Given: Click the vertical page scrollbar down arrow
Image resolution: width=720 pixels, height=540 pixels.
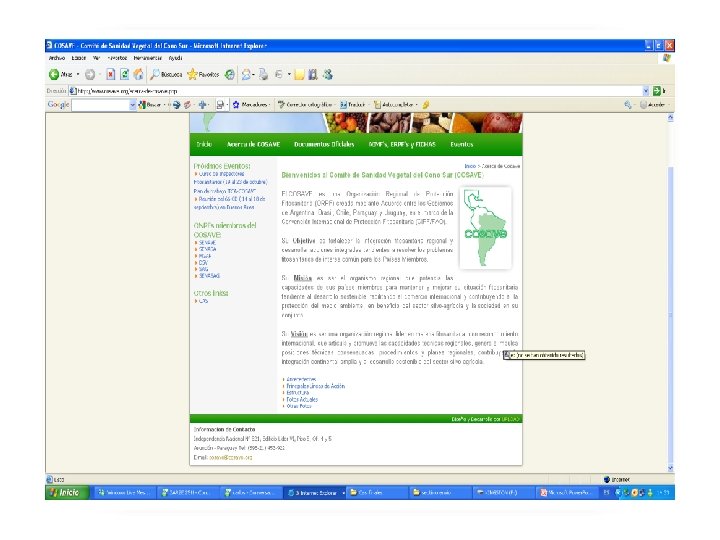Looking at the screenshot, I should click(x=670, y=468).
